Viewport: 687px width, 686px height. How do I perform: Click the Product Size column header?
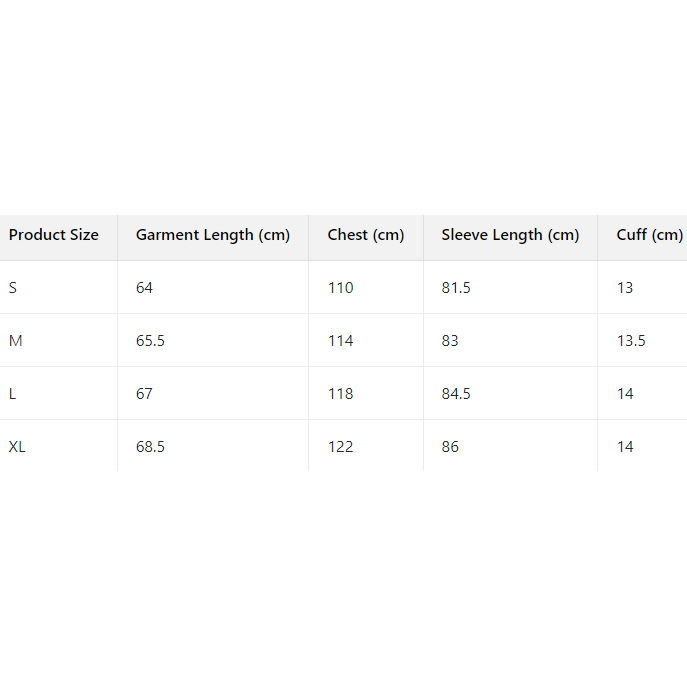(54, 235)
